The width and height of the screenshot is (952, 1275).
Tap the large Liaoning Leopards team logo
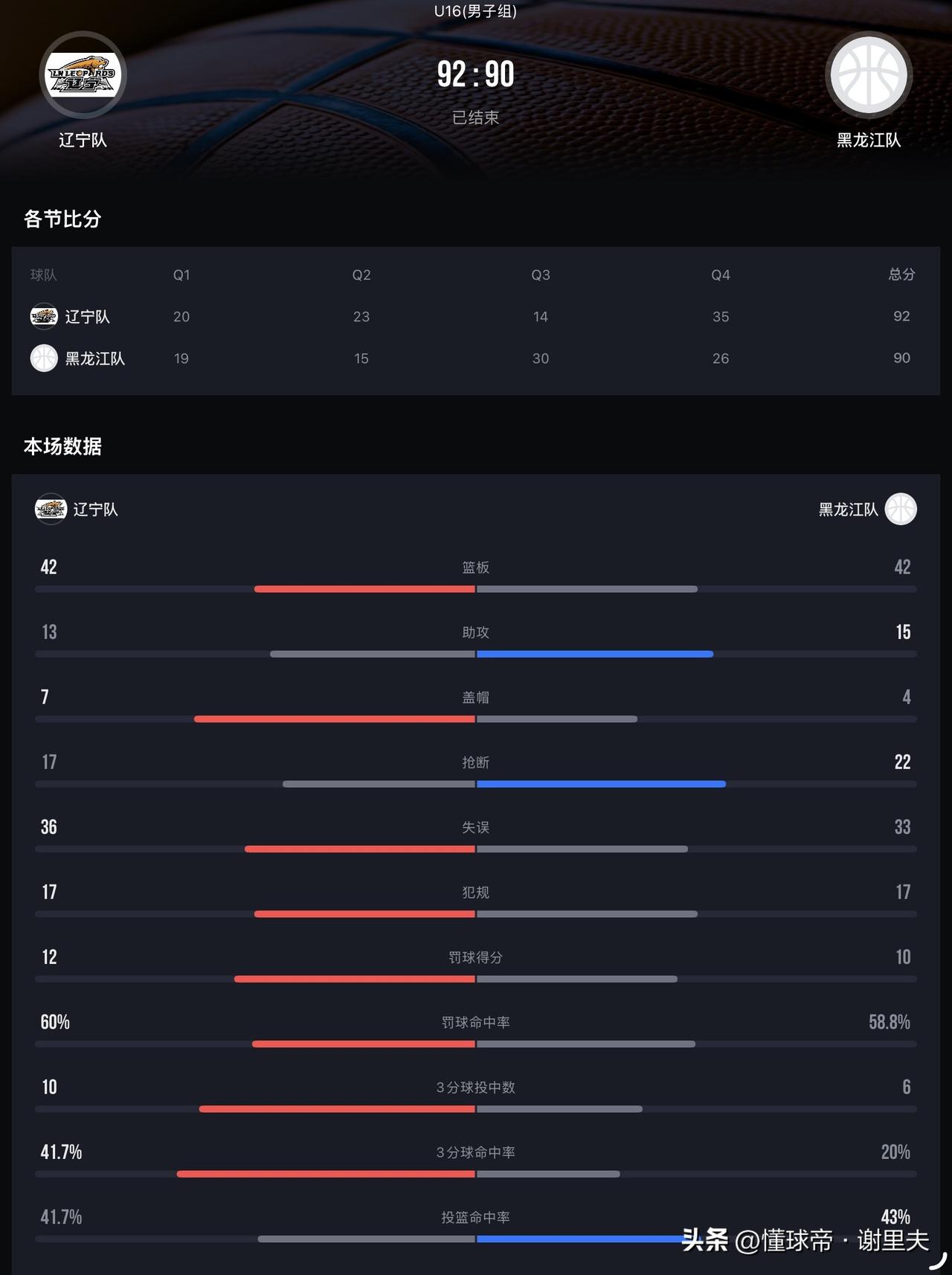83,74
